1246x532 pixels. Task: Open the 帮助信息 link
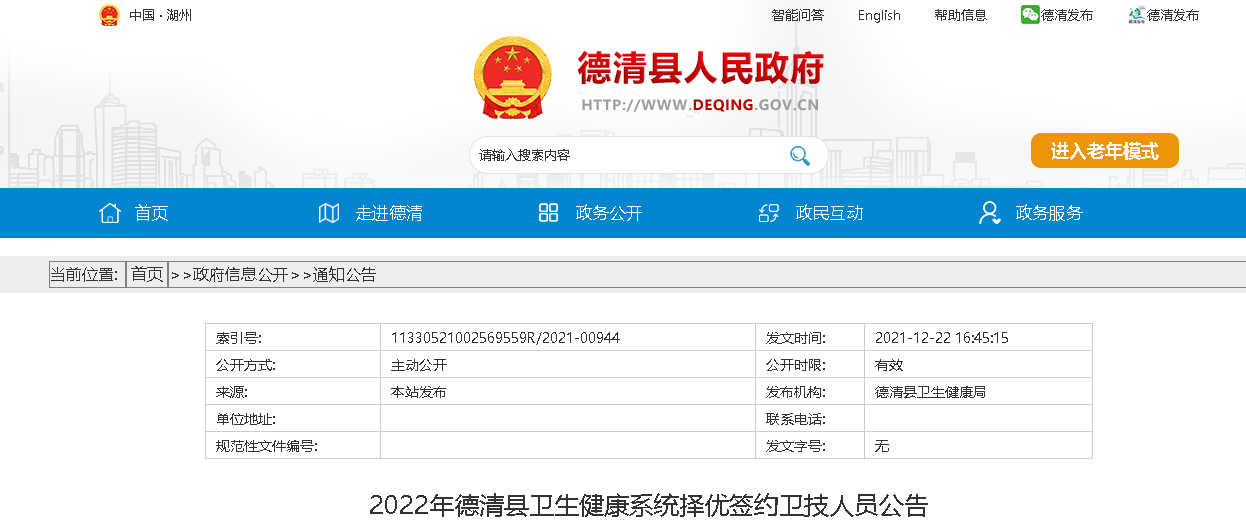coord(960,15)
